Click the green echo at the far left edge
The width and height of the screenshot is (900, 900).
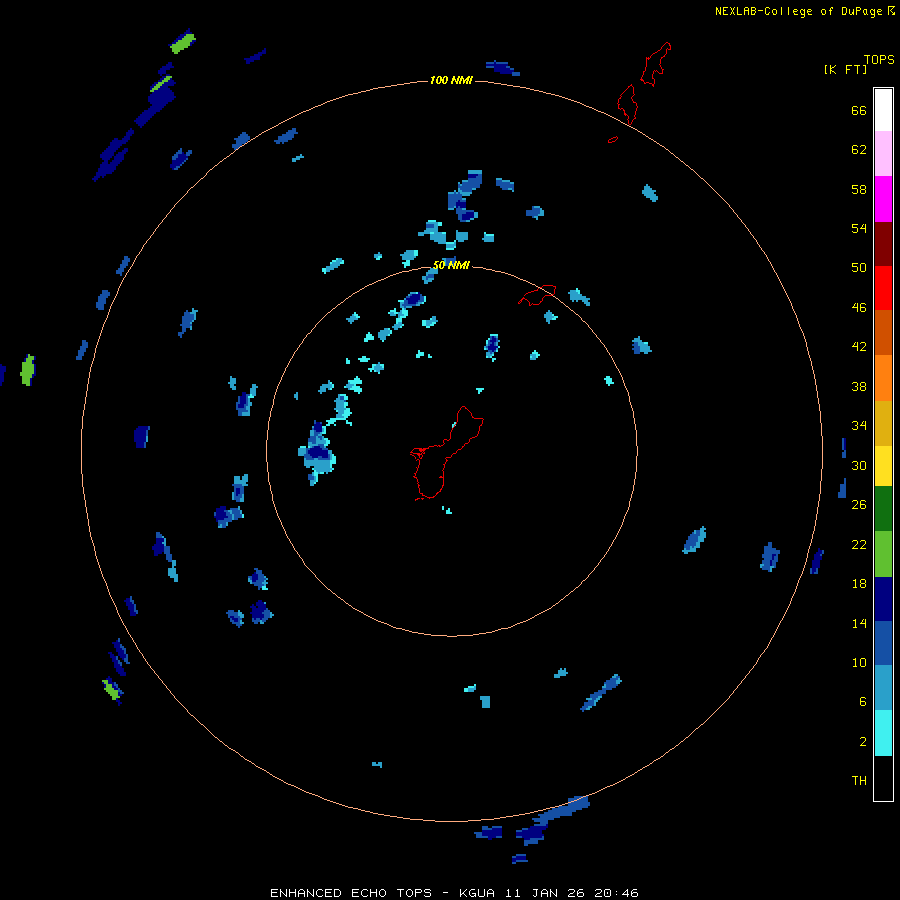[x=27, y=370]
